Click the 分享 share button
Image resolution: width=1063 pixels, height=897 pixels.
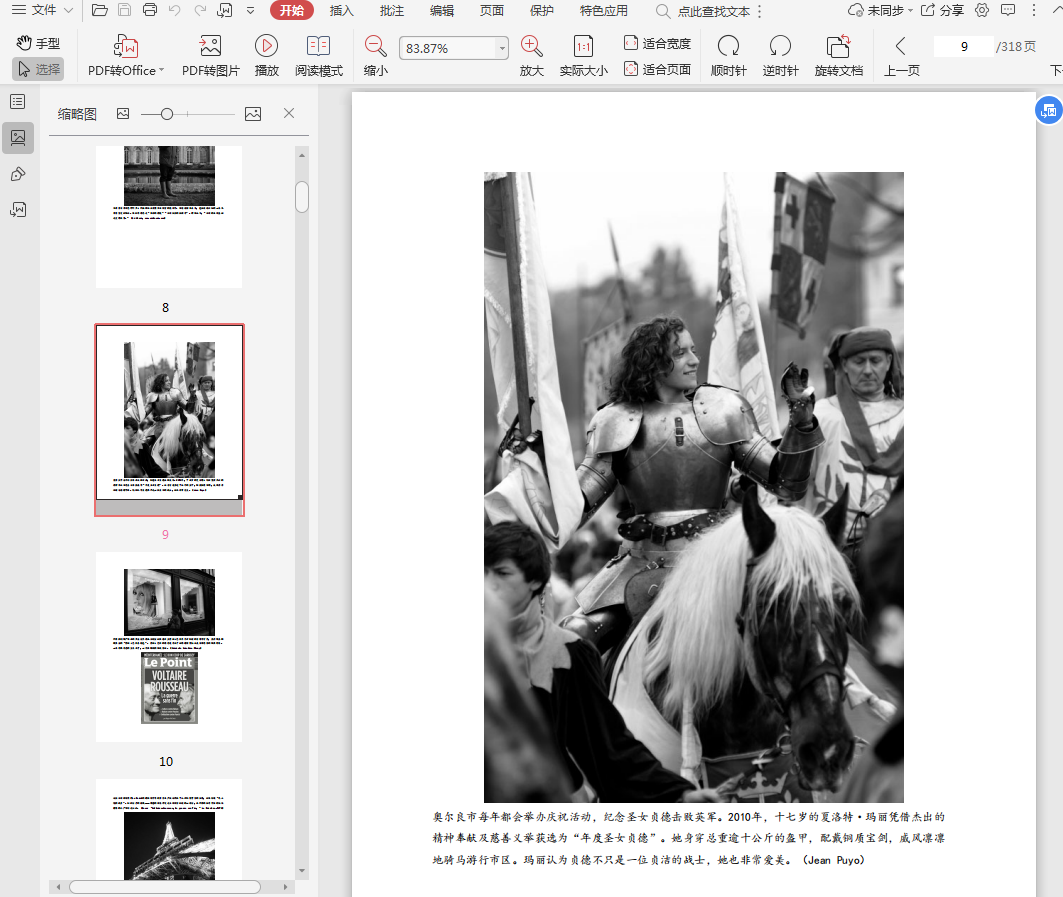coord(942,10)
